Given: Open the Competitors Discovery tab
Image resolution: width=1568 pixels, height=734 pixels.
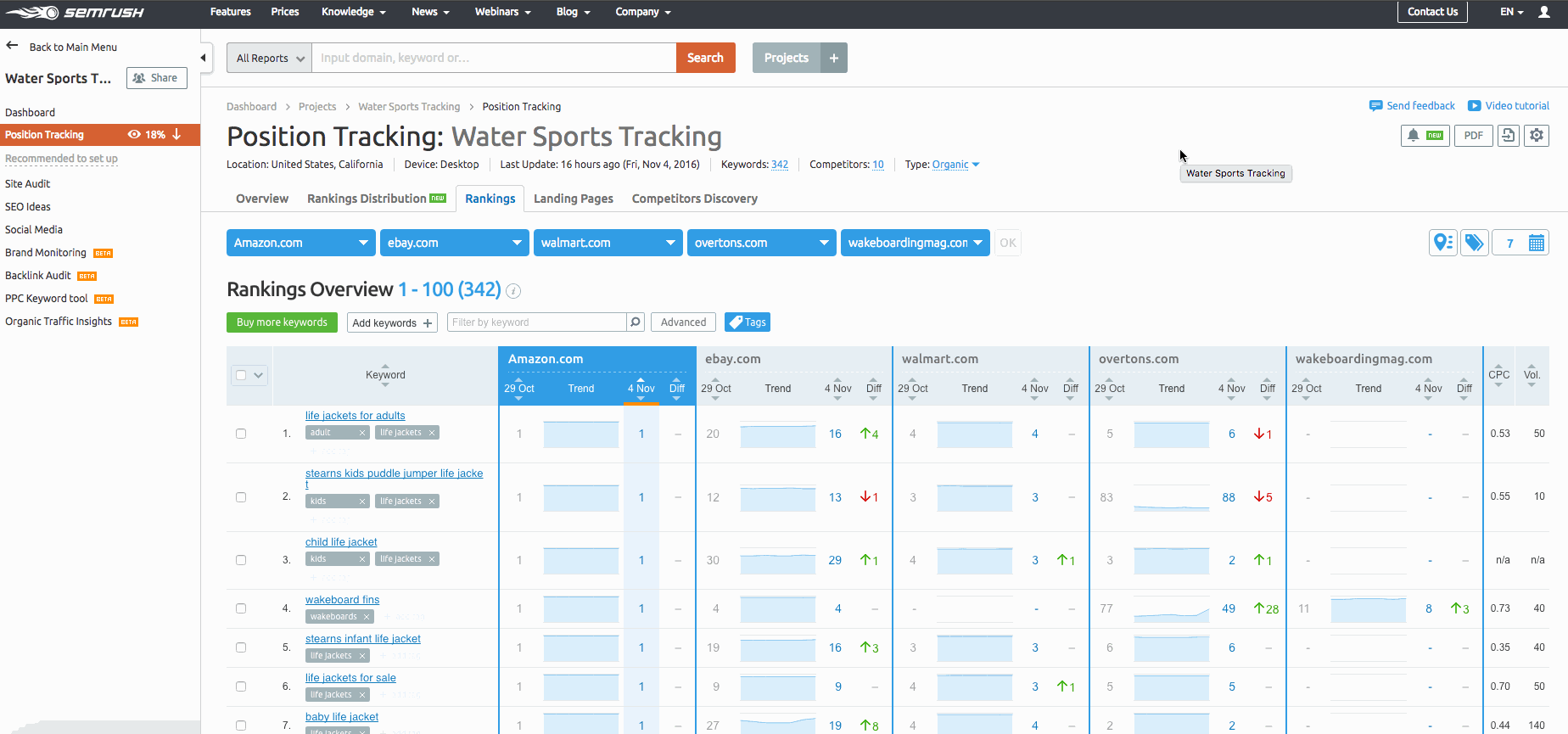Looking at the screenshot, I should pyautogui.click(x=694, y=199).
